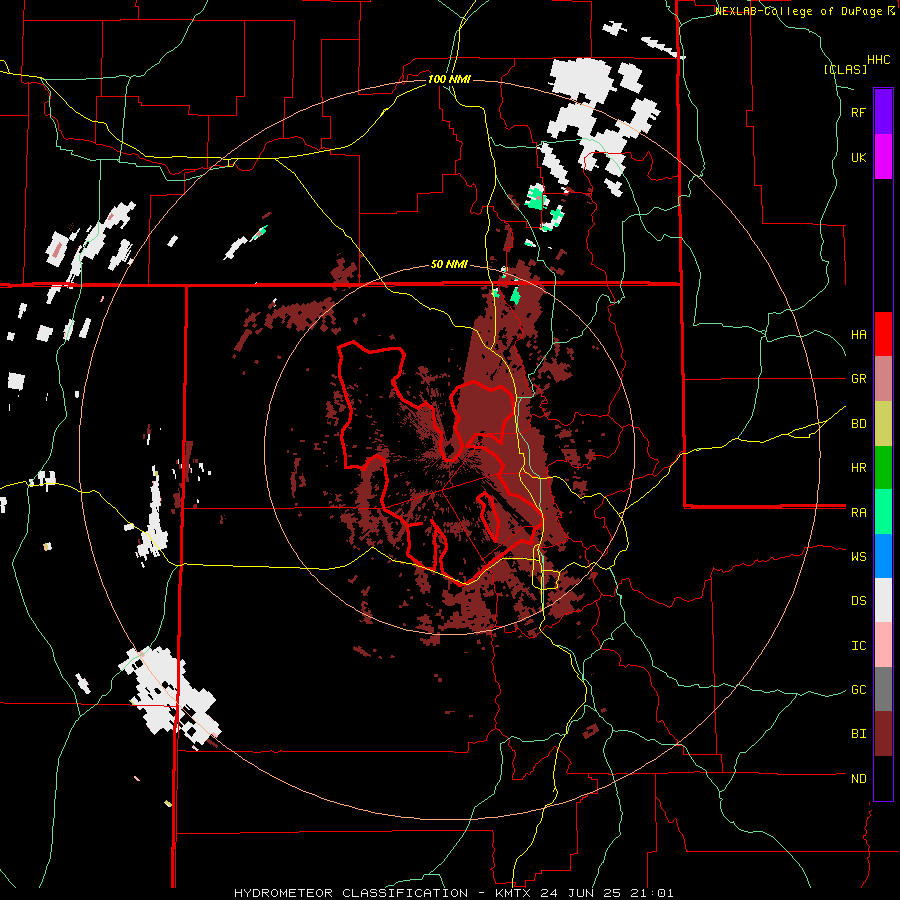Select the BD yellow legend swatch
This screenshot has width=900, height=900.
point(883,423)
